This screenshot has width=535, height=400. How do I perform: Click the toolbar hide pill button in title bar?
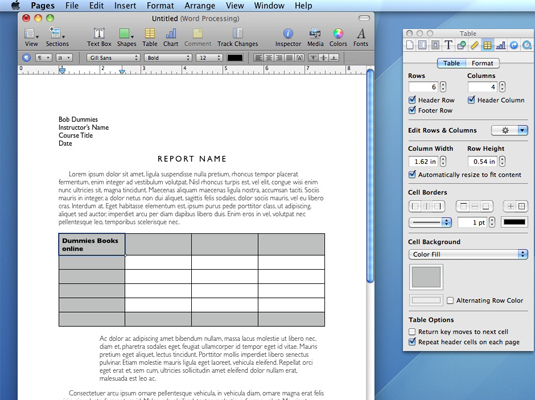(364, 18)
